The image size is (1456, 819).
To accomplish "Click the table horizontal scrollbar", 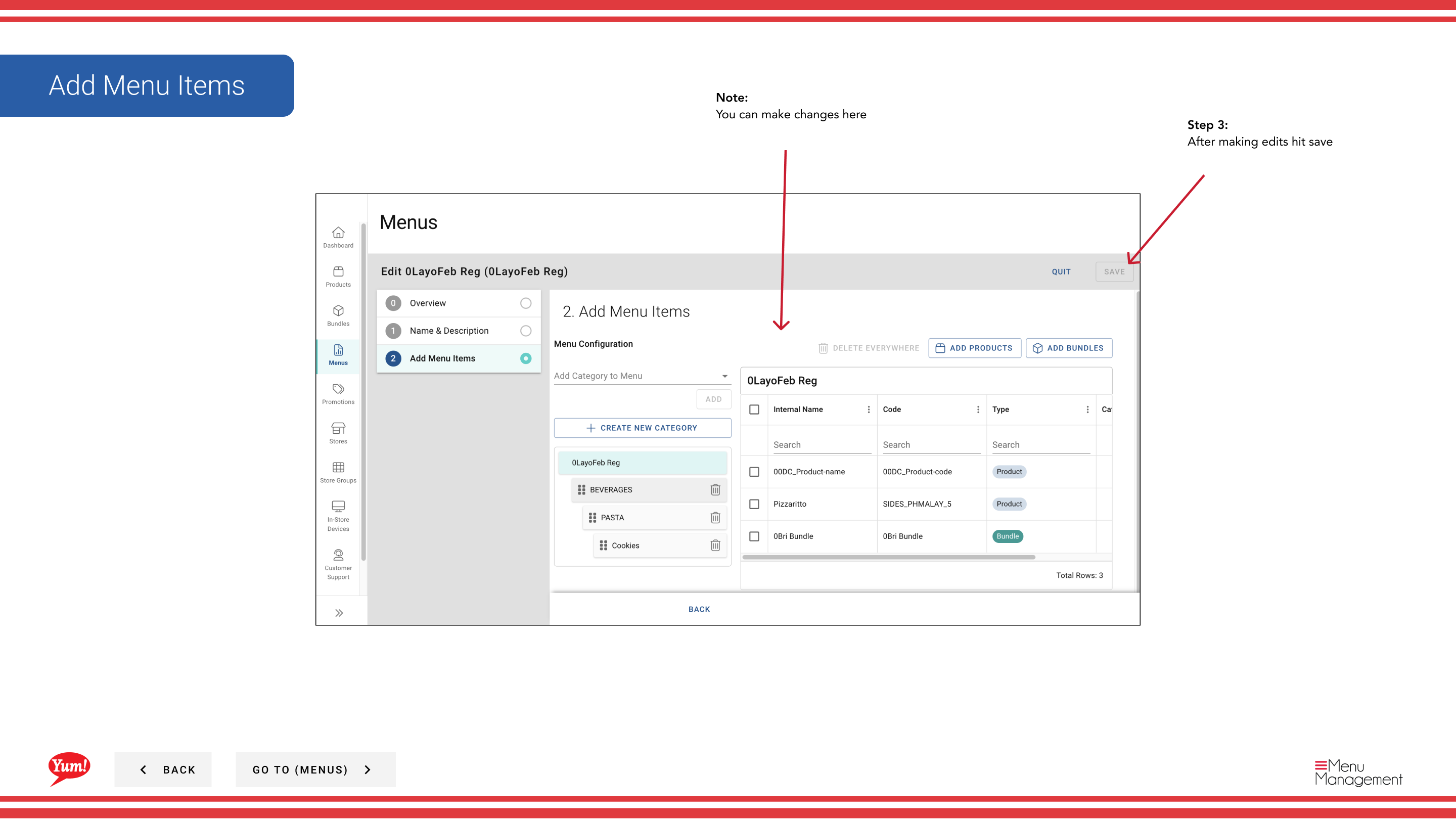I will pyautogui.click(x=889, y=557).
